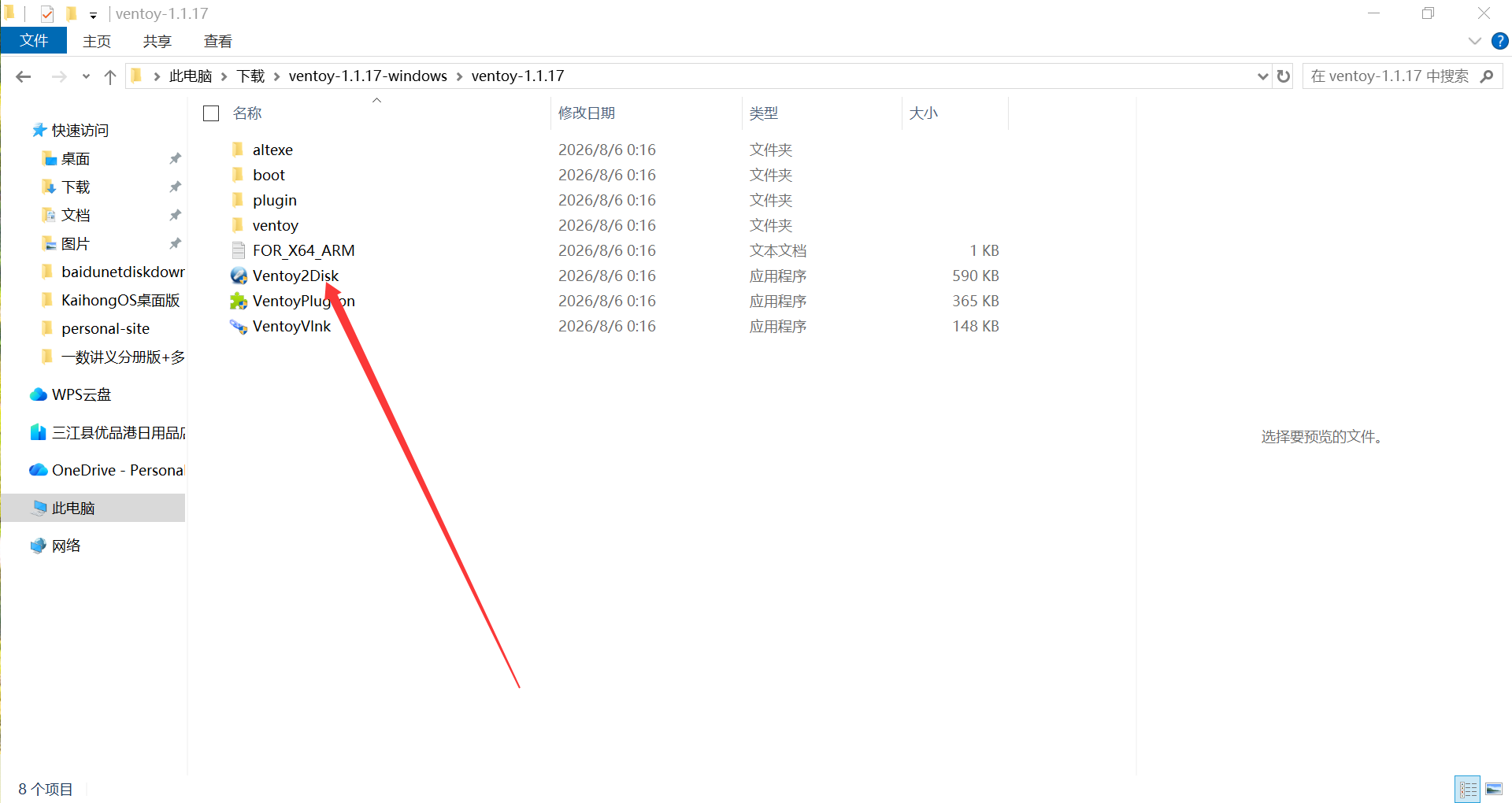This screenshot has width=1512, height=803.
Task: Click the Properties quick access toolbar icon
Action: (x=47, y=13)
